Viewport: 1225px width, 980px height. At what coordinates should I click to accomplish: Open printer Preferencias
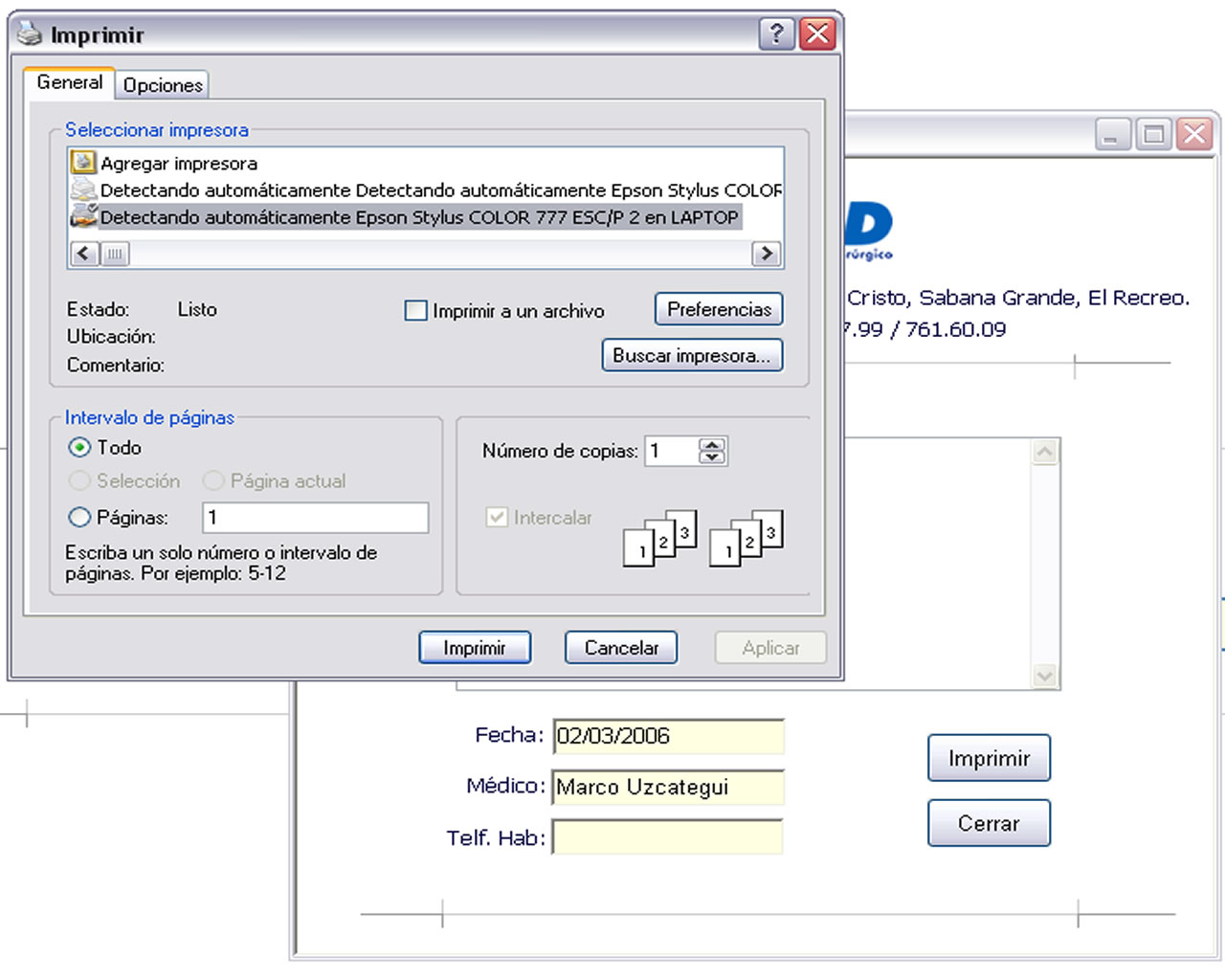[719, 309]
